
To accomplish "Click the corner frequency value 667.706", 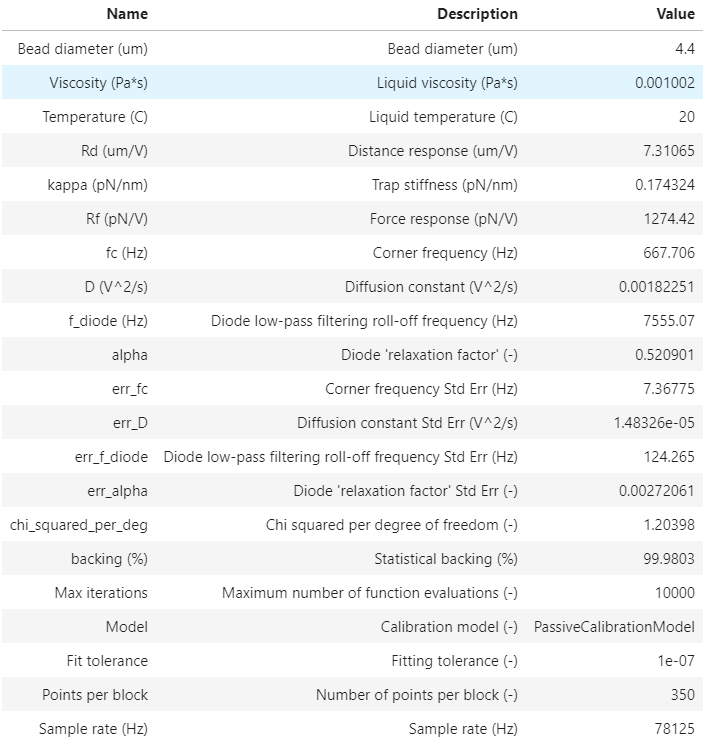I will (x=669, y=253).
